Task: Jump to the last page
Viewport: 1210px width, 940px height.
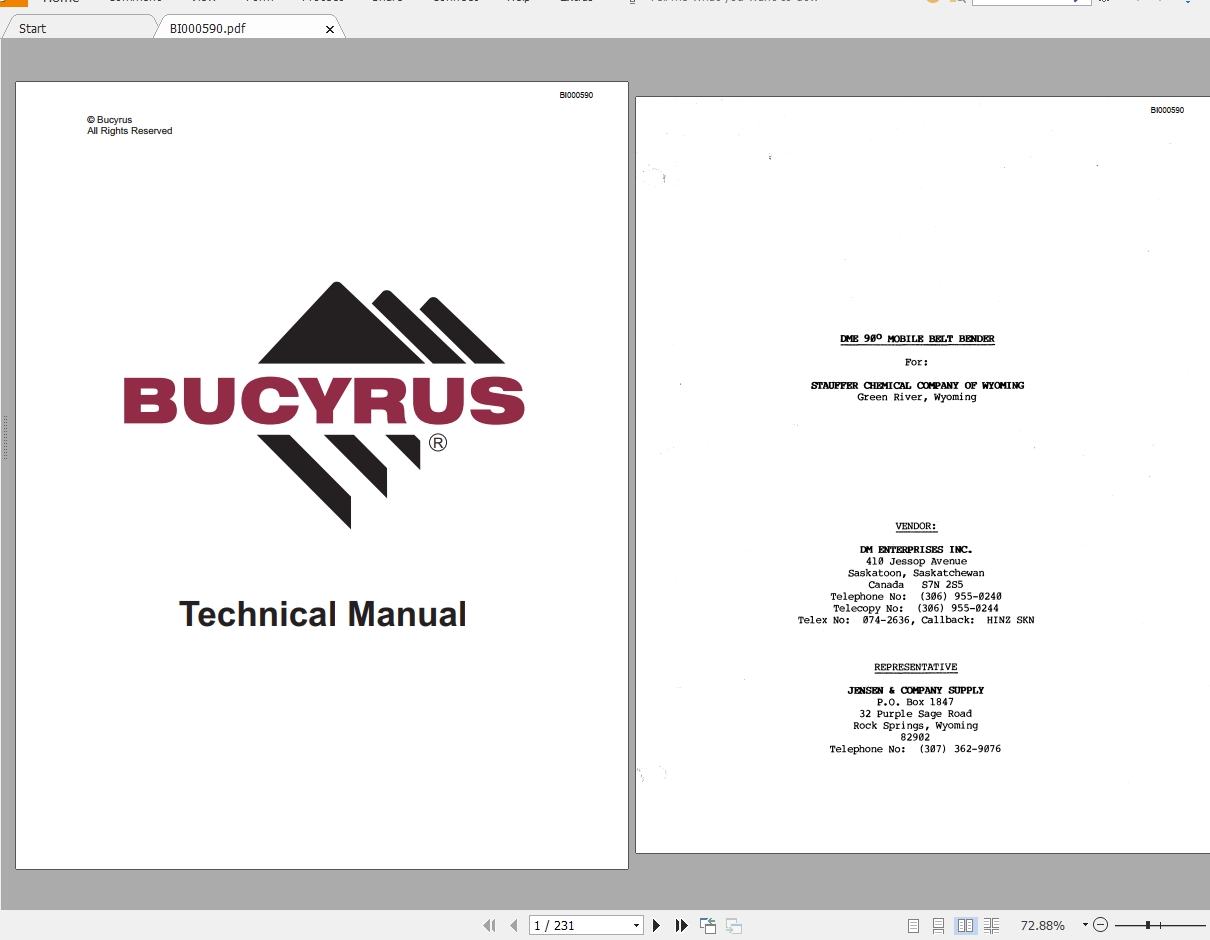Action: (x=681, y=925)
